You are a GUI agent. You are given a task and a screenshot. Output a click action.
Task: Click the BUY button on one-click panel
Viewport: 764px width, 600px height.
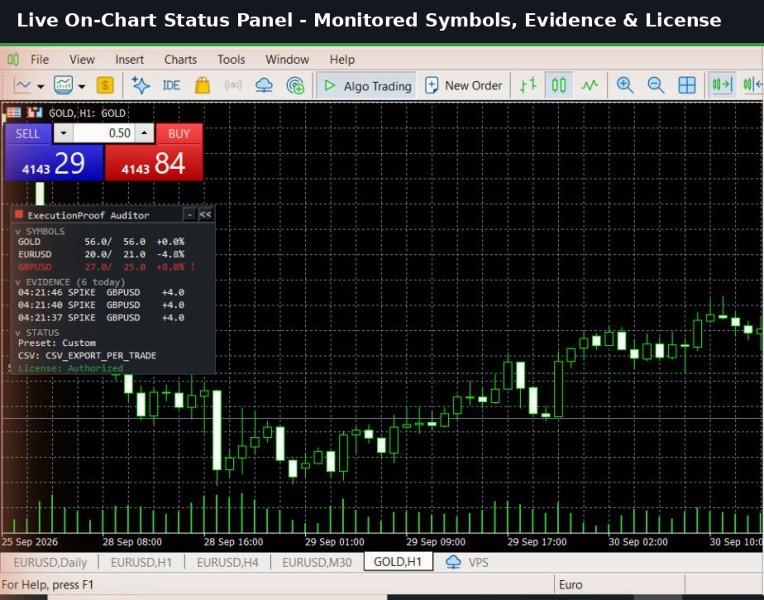coord(179,134)
